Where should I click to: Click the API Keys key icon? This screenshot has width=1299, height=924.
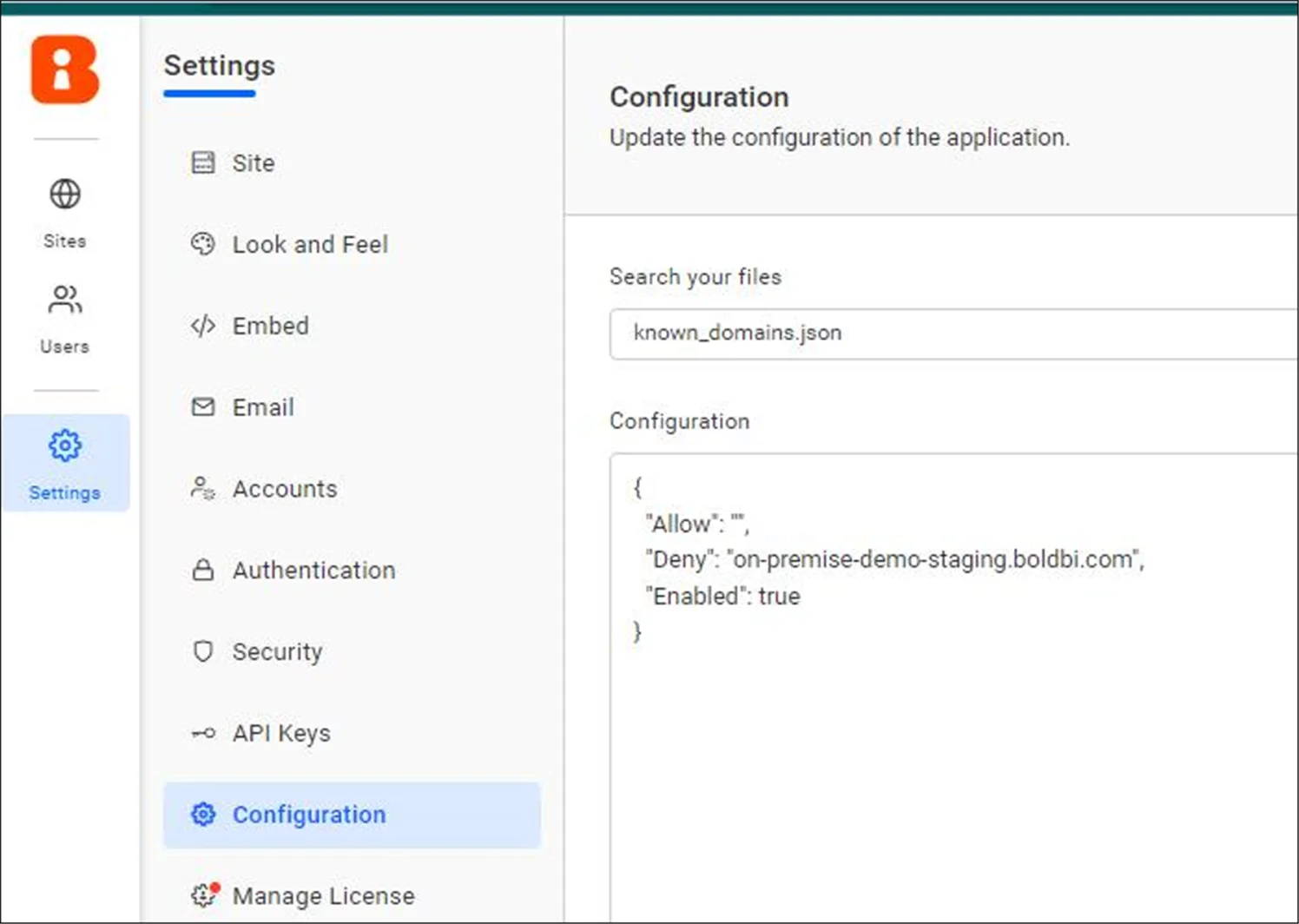[x=203, y=733]
